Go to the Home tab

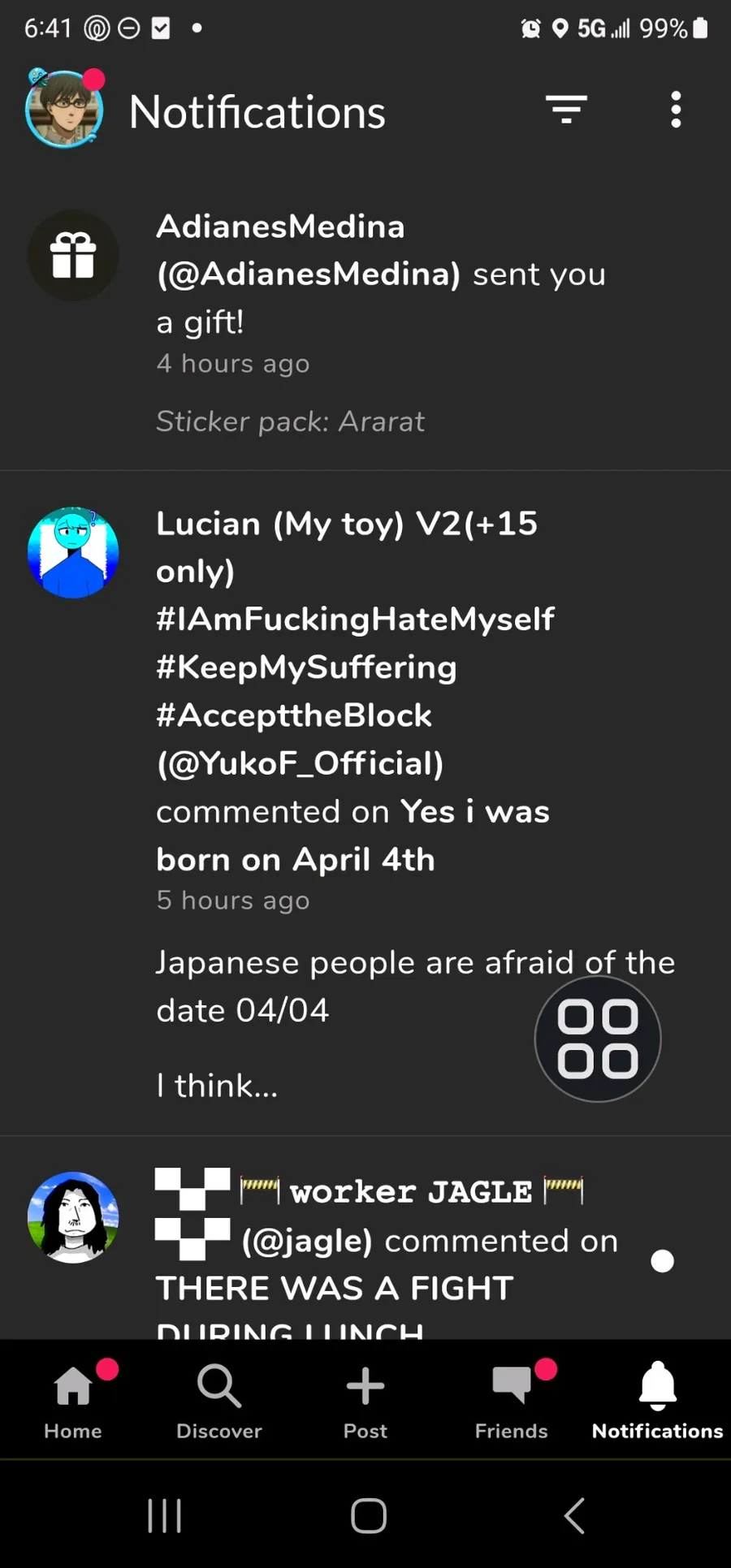click(x=73, y=1399)
